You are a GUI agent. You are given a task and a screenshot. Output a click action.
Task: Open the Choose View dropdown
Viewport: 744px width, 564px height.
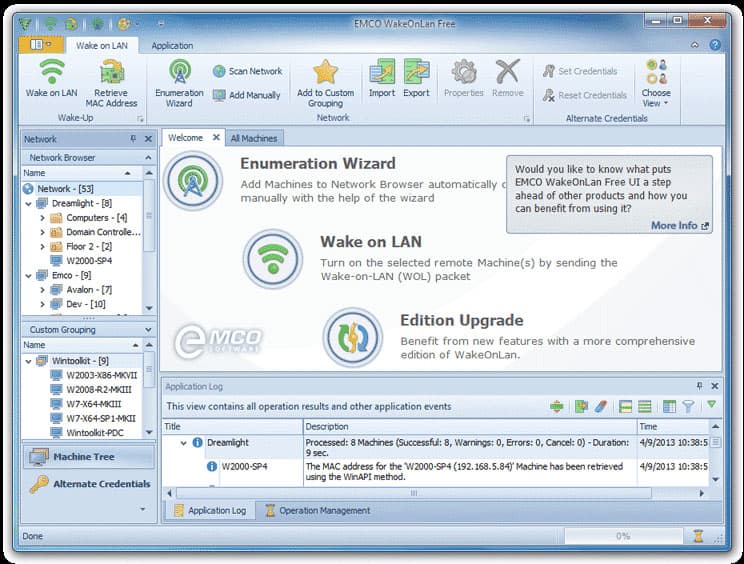tap(656, 83)
